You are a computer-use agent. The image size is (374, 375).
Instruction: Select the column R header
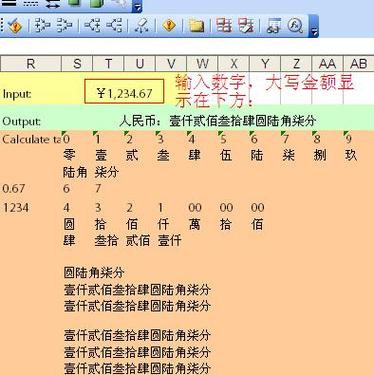coord(31,63)
